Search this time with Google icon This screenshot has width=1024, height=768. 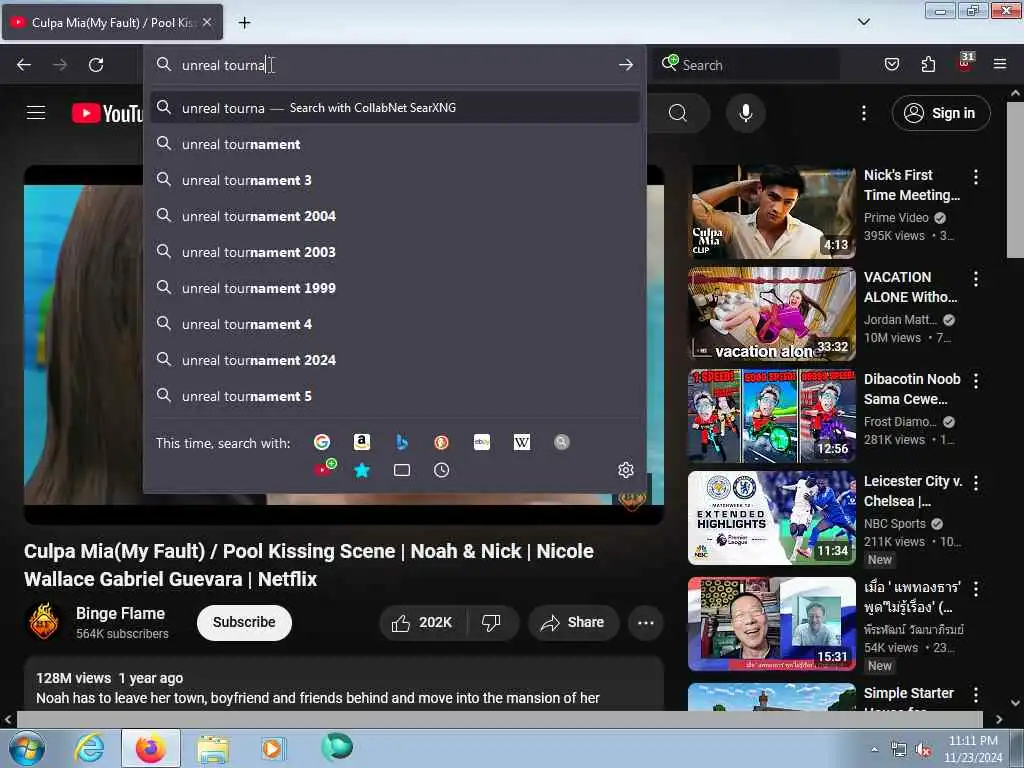(321, 442)
